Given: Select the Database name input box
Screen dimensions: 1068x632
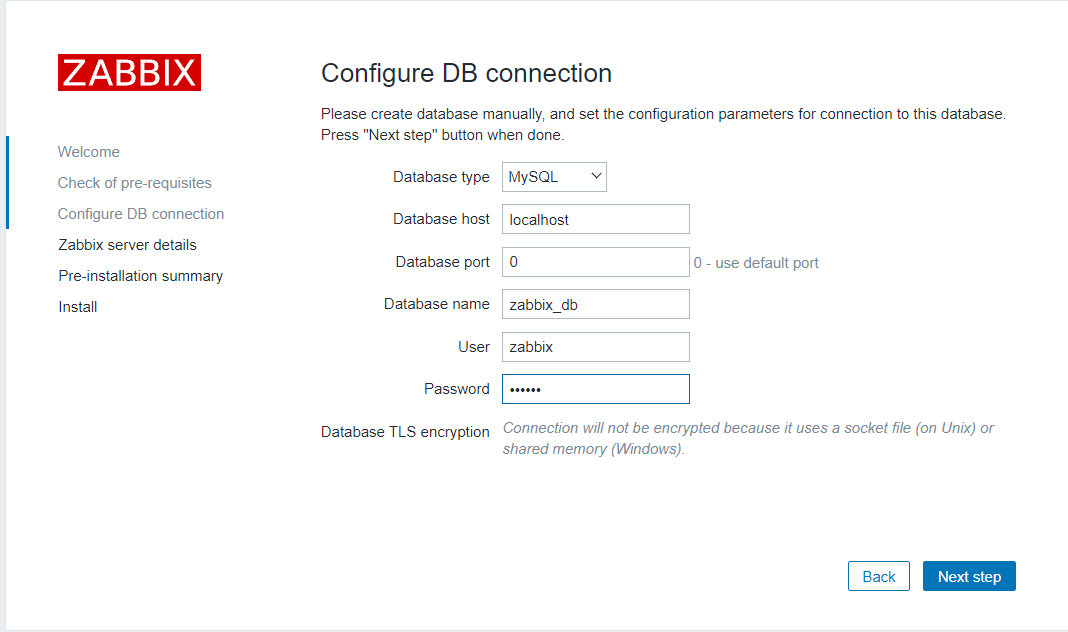Looking at the screenshot, I should coord(596,304).
